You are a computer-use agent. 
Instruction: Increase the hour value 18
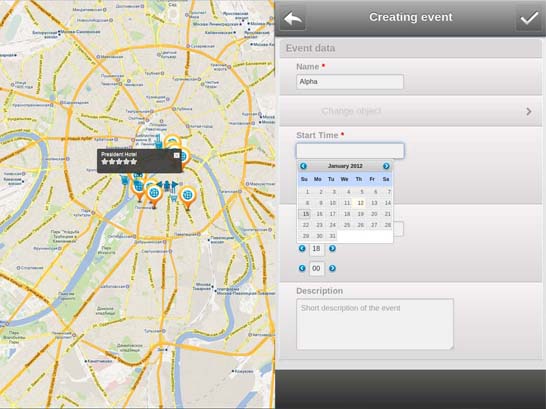click(332, 248)
